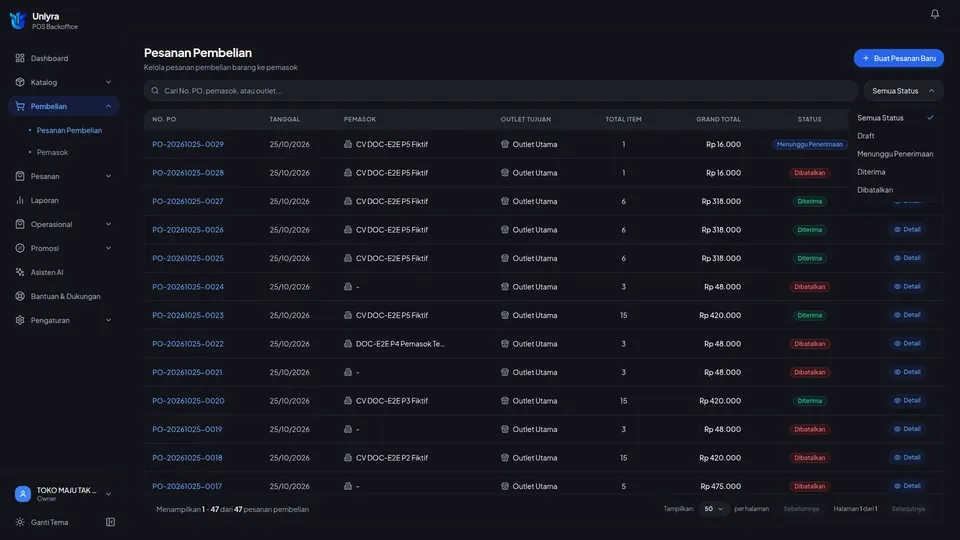This screenshot has width=960, height=540.
Task: Choose Dibatalkan status filter option
Action: pos(895,190)
